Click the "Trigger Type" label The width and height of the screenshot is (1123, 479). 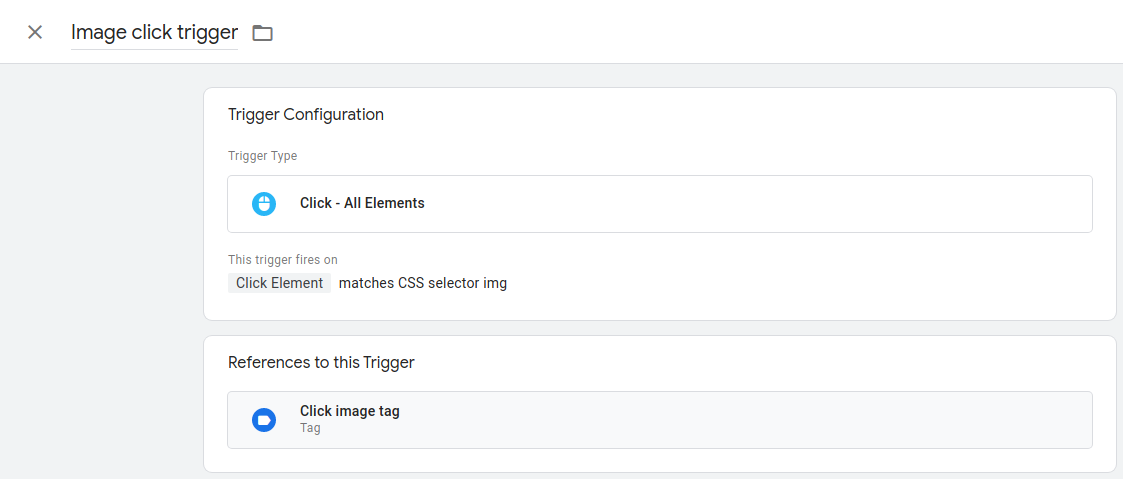262,156
